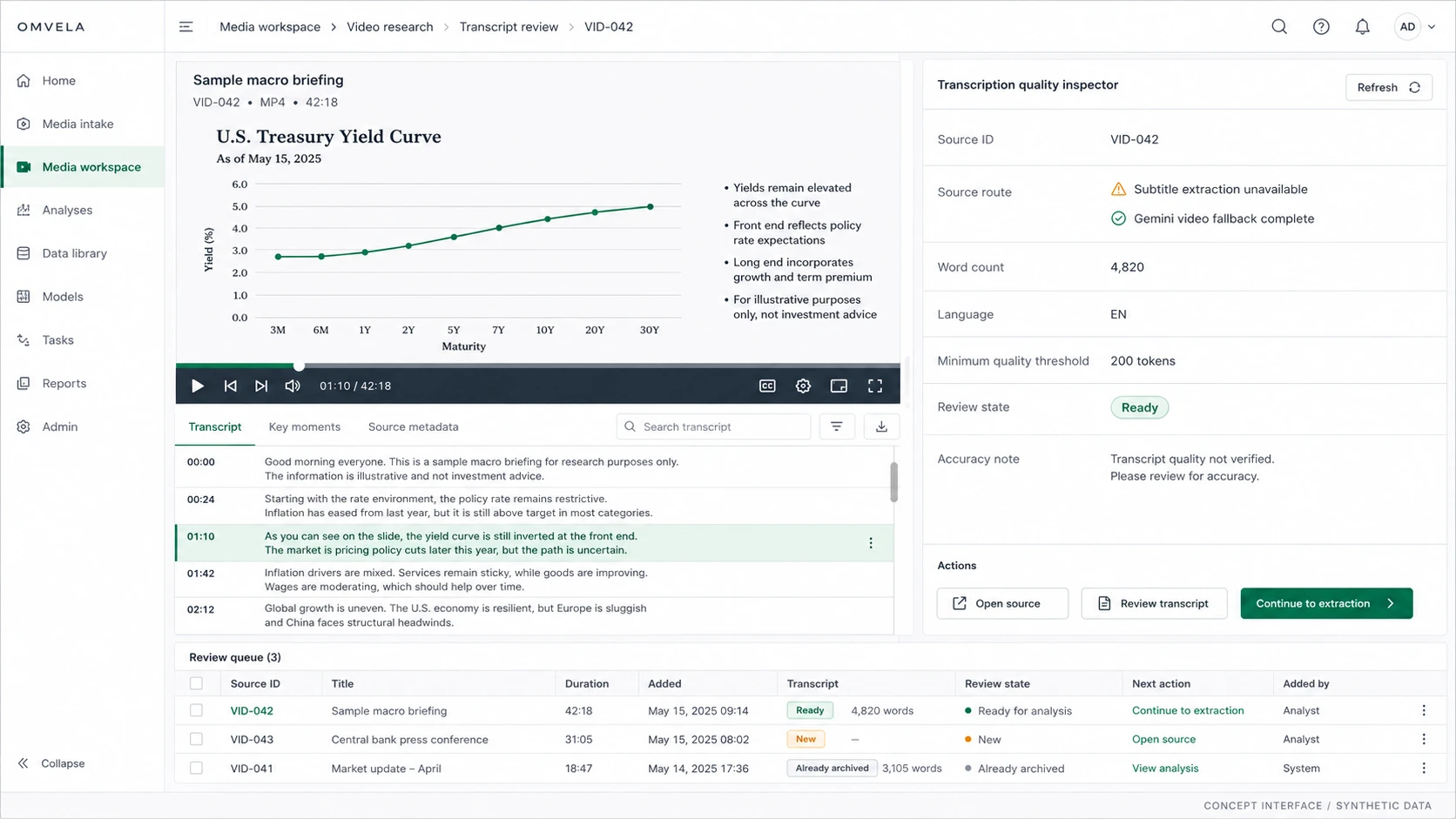Play the Sample macro briefing video

tap(198, 386)
